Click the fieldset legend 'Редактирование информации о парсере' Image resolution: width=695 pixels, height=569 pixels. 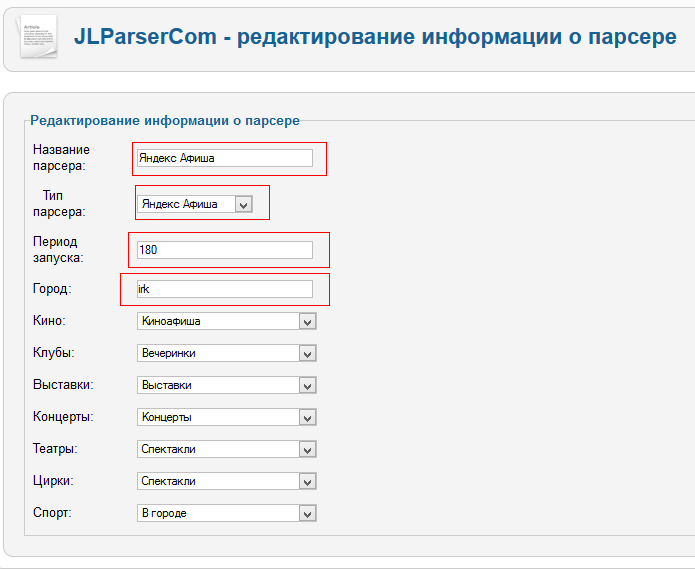[165, 121]
